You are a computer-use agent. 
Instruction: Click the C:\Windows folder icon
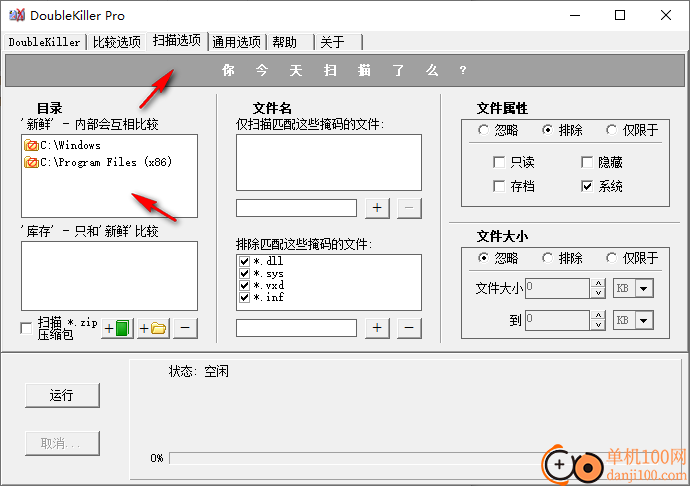click(31, 145)
